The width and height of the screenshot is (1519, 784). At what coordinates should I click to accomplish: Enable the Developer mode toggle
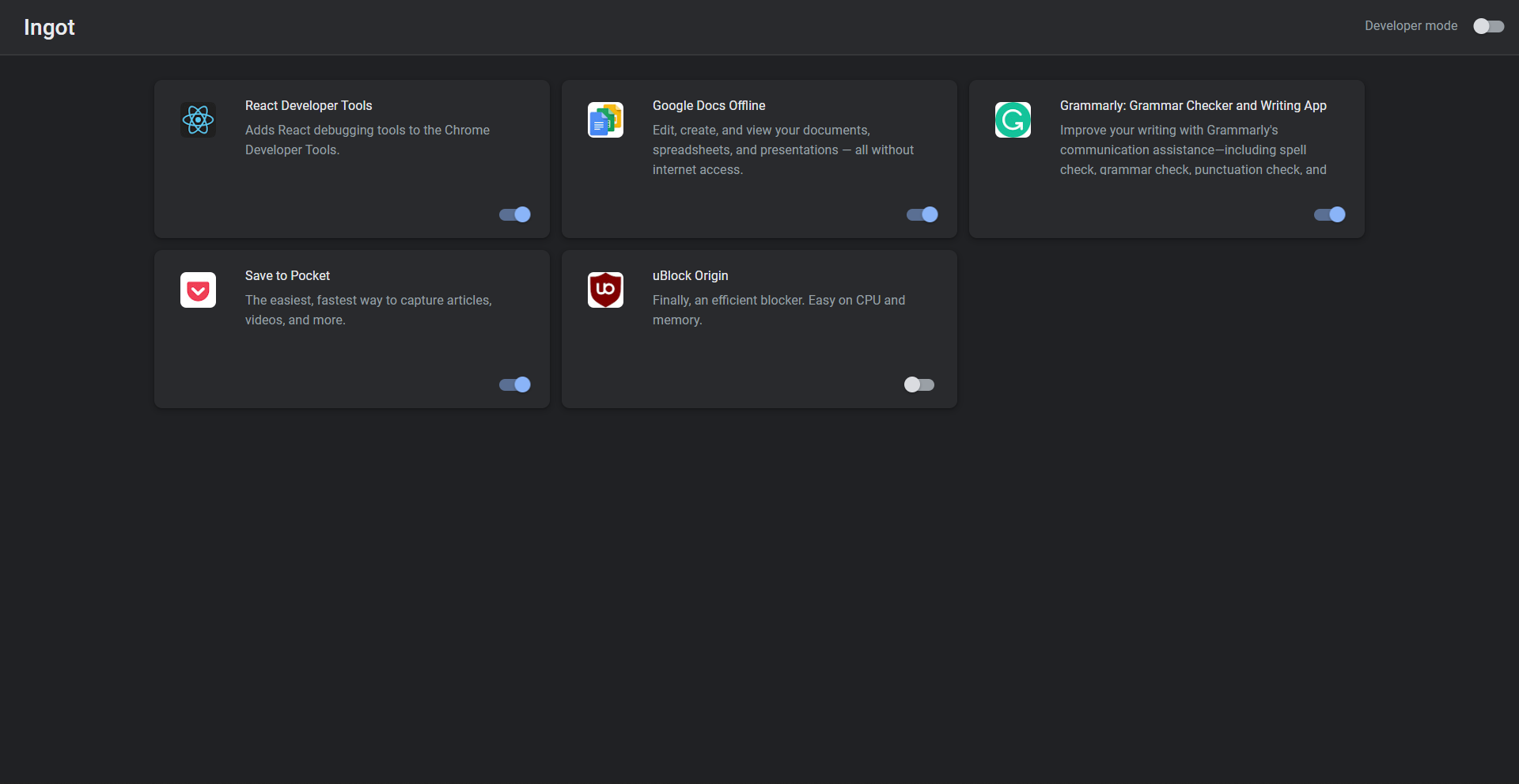1488,26
